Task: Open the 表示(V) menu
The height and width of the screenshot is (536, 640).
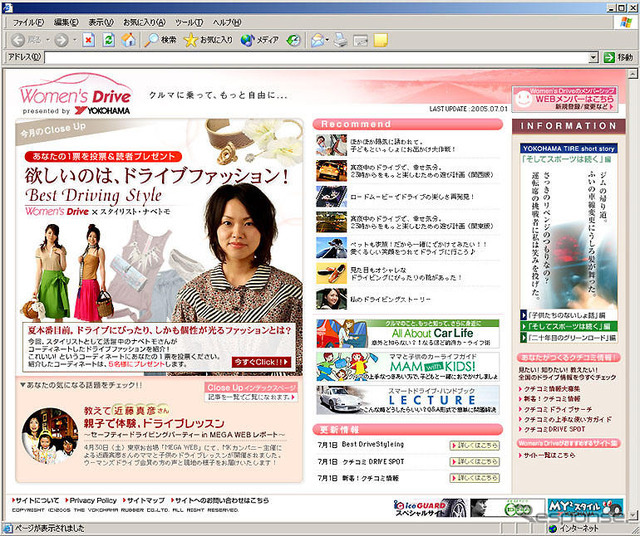Action: pos(101,22)
